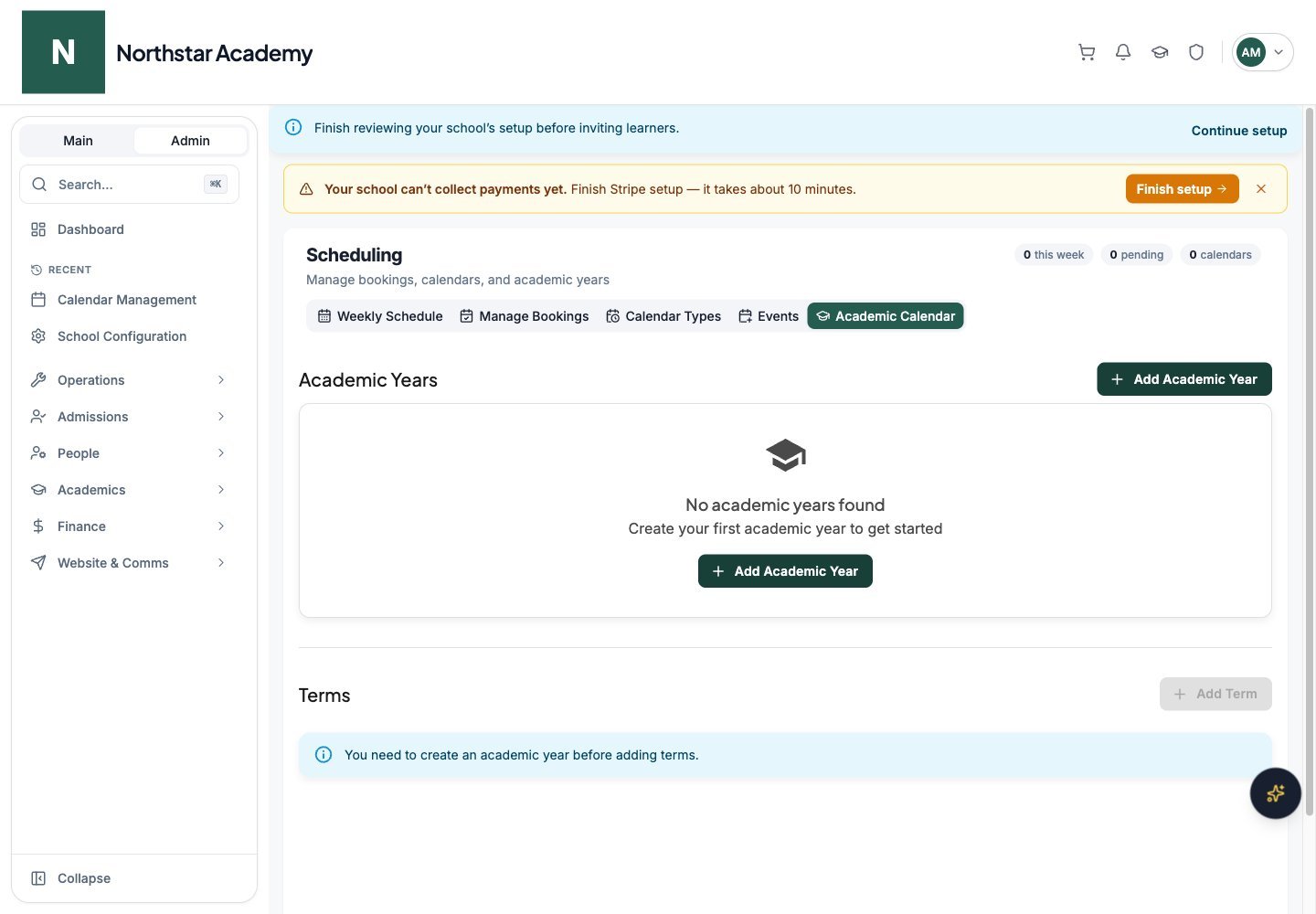Click the info icon in setup banner
1316x914 pixels.
click(293, 128)
